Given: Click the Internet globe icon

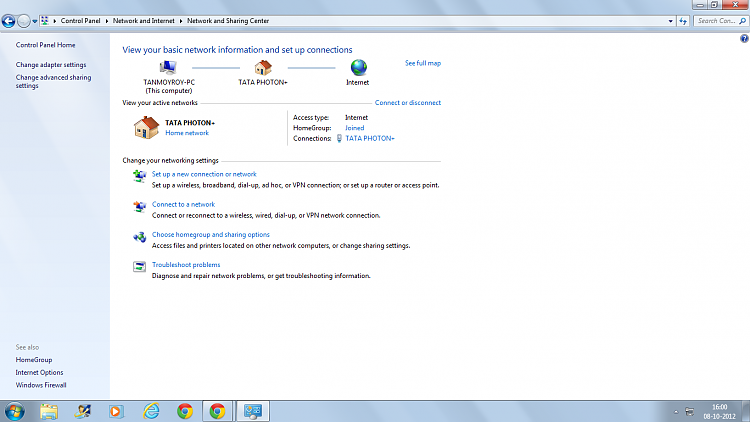Looking at the screenshot, I should pyautogui.click(x=358, y=67).
